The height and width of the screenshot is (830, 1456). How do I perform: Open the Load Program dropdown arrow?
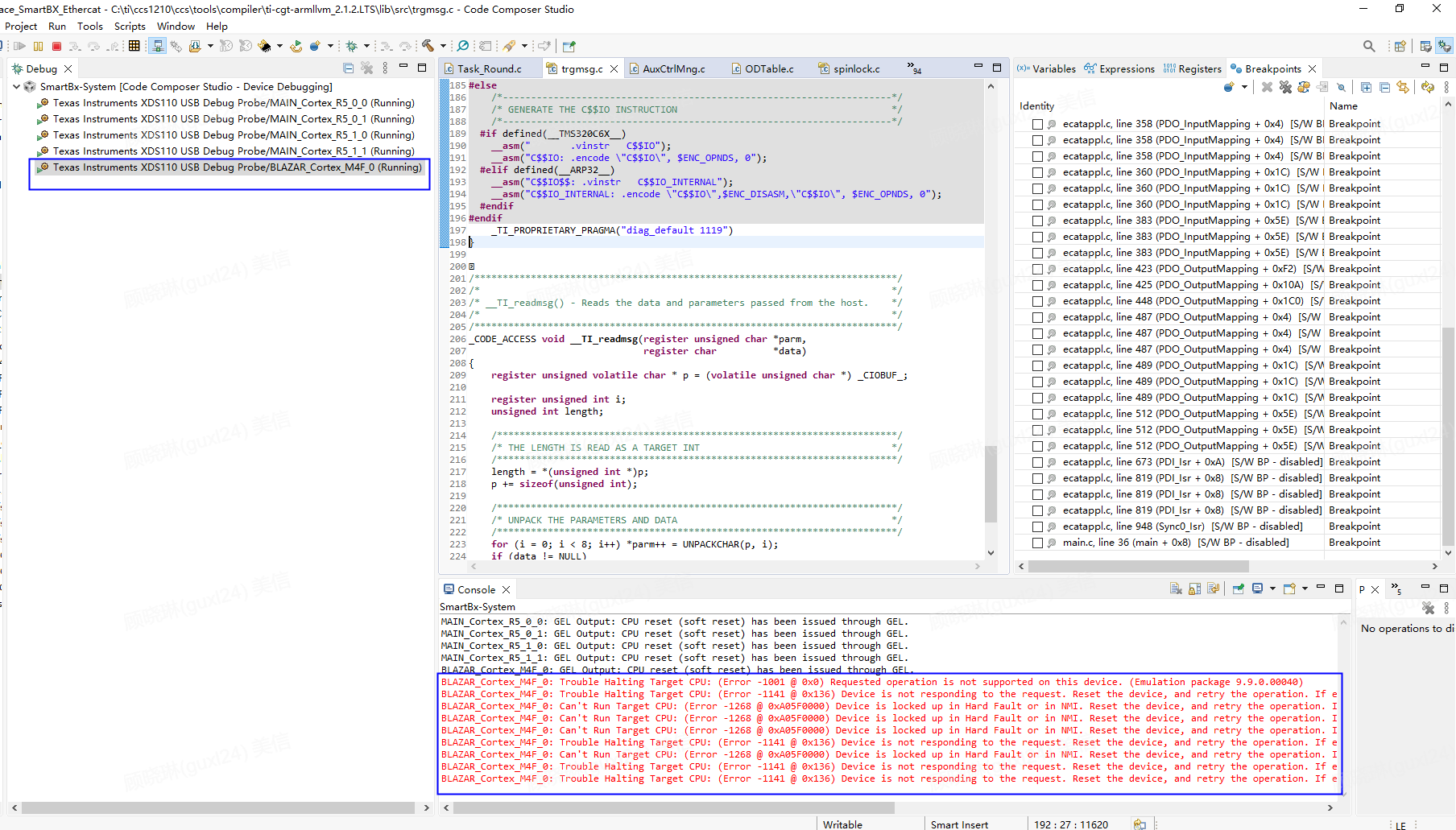pyautogui.click(x=210, y=46)
